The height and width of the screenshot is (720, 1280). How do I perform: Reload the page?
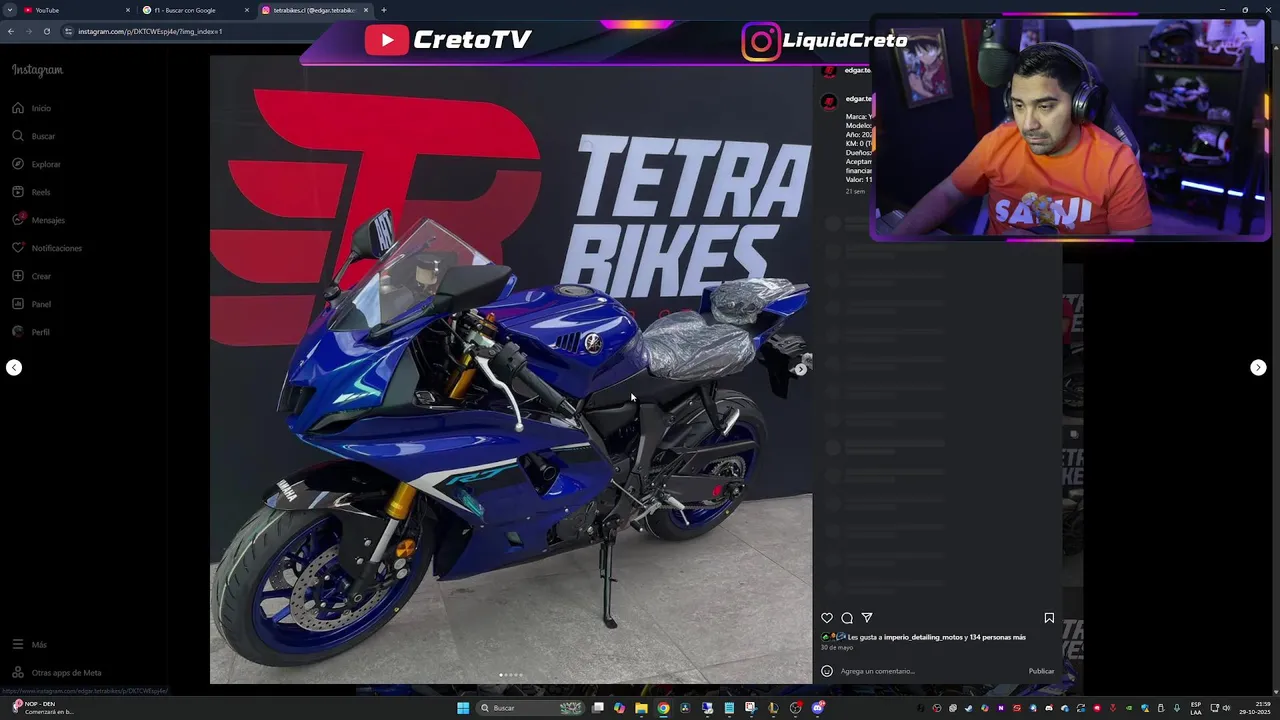[47, 31]
